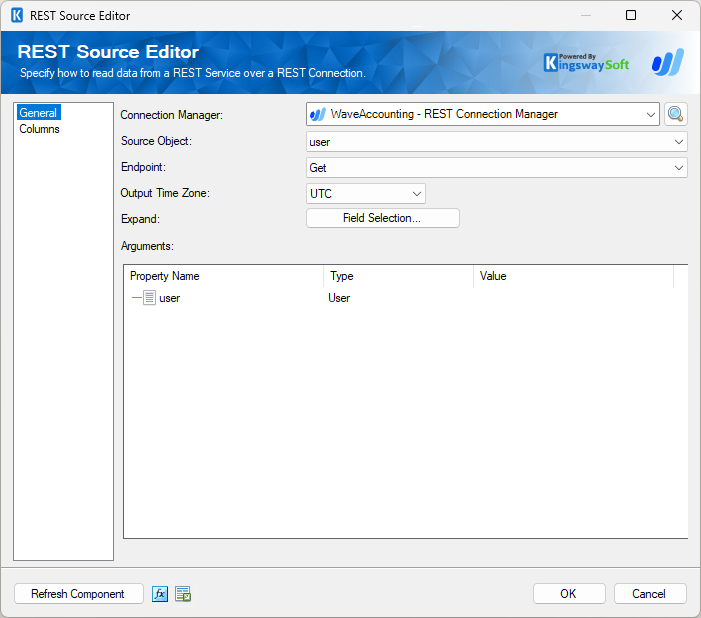
Task: Click the Type column header
Action: (398, 276)
